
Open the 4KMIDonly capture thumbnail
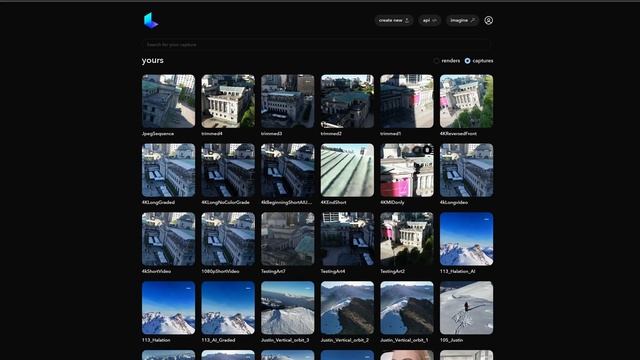(407, 170)
